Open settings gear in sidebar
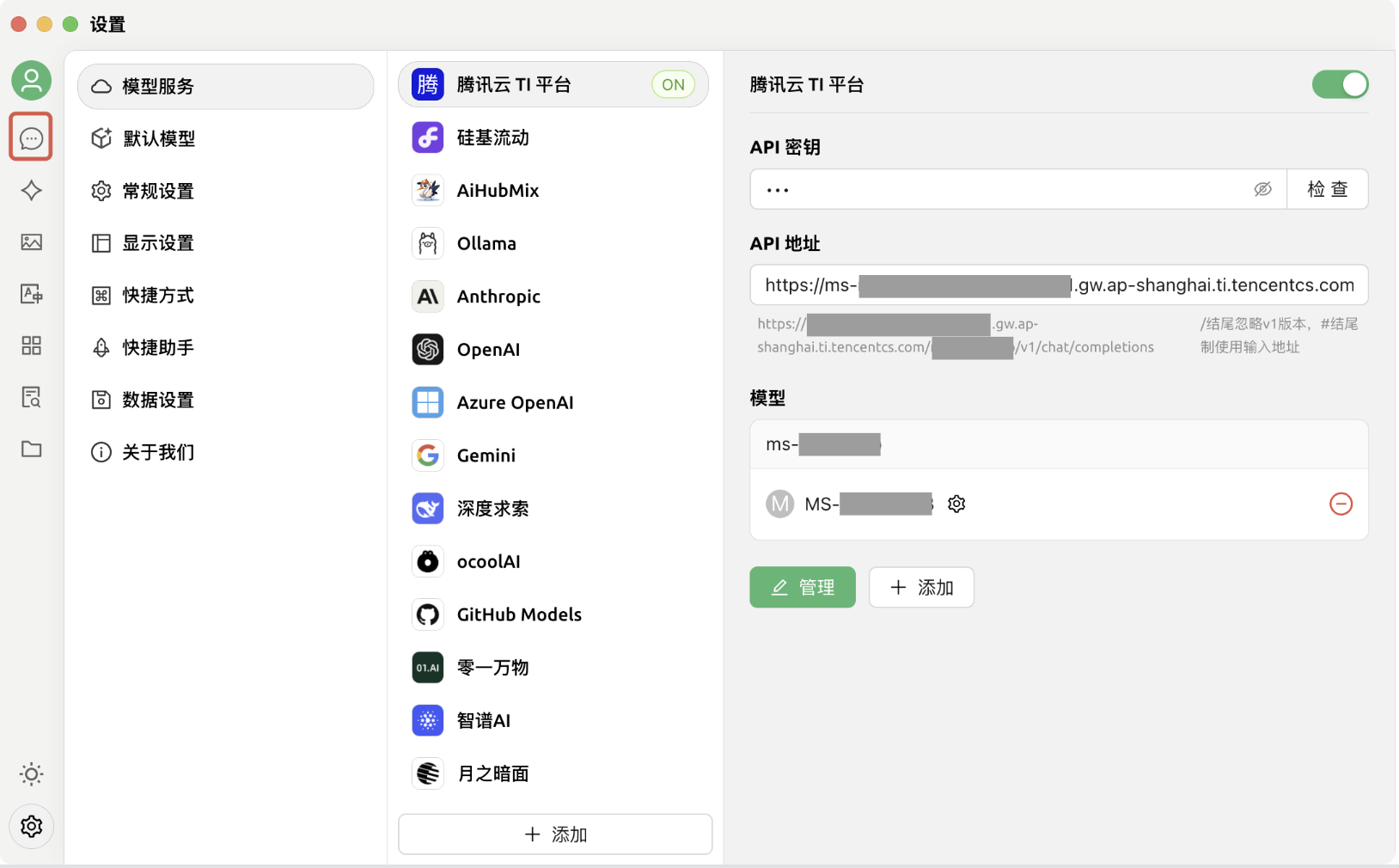Image resolution: width=1399 pixels, height=868 pixels. 31,827
